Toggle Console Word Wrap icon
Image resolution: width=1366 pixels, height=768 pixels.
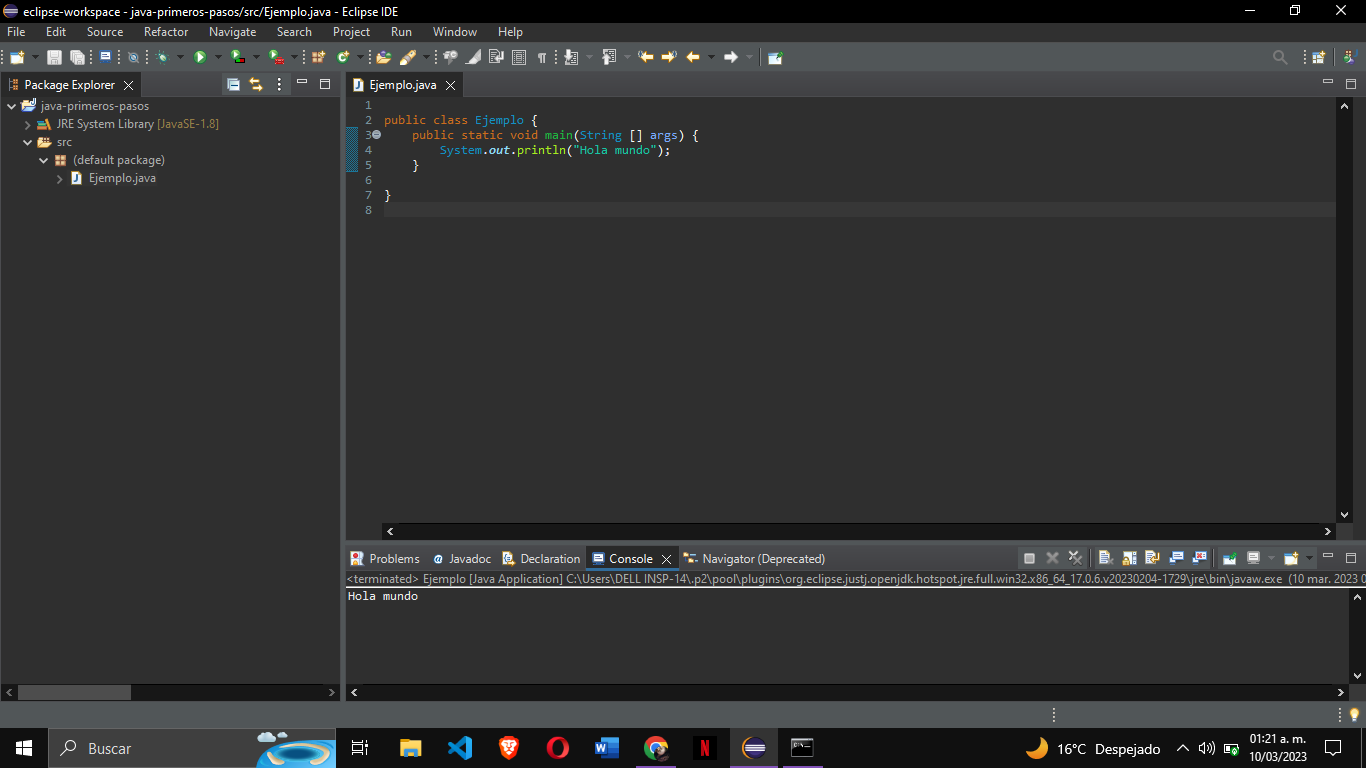tap(1152, 558)
